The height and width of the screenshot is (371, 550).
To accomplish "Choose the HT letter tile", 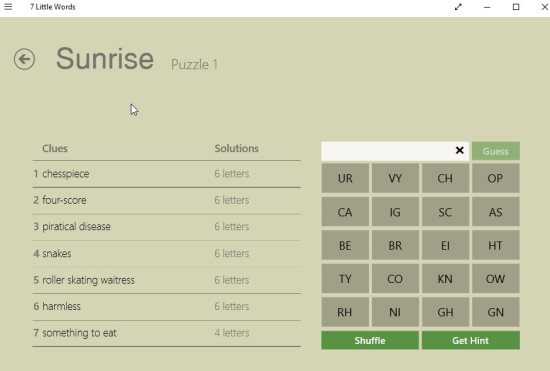I will pos(495,245).
